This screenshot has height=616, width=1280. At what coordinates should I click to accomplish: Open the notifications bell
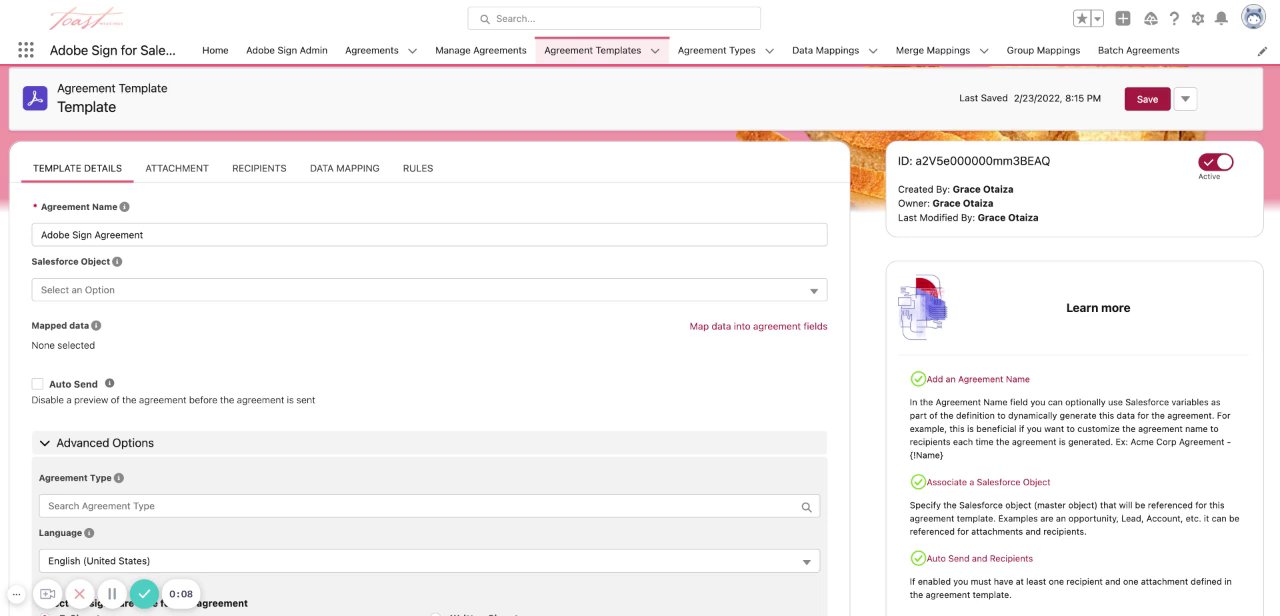click(x=1221, y=18)
